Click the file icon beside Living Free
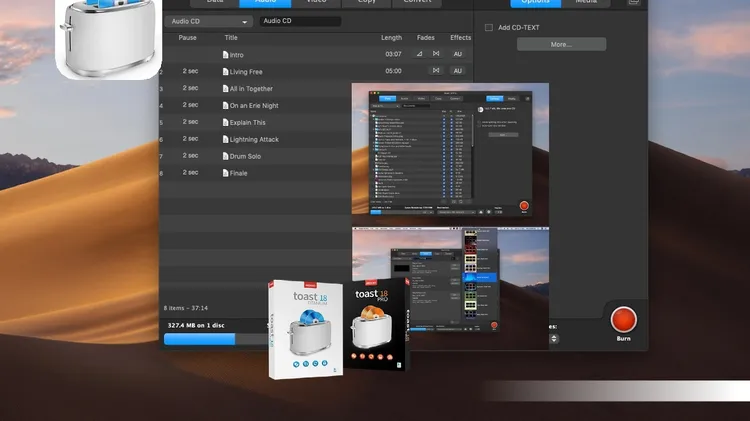This screenshot has width=750, height=421. pos(225,72)
